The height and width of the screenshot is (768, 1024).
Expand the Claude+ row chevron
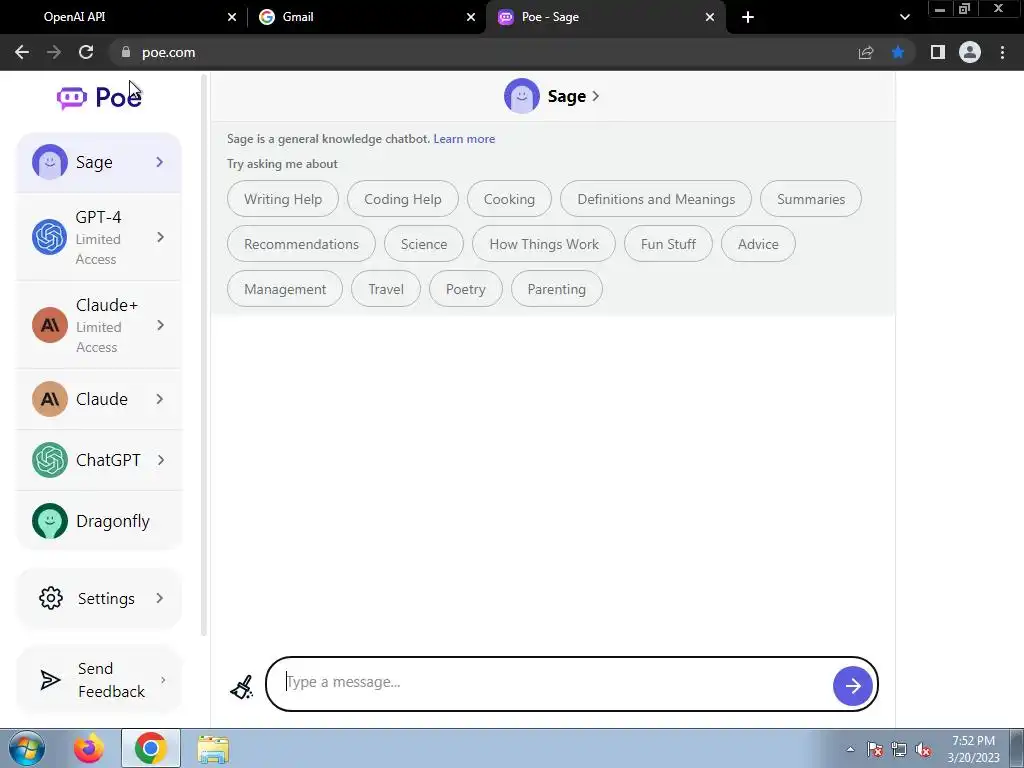[161, 325]
